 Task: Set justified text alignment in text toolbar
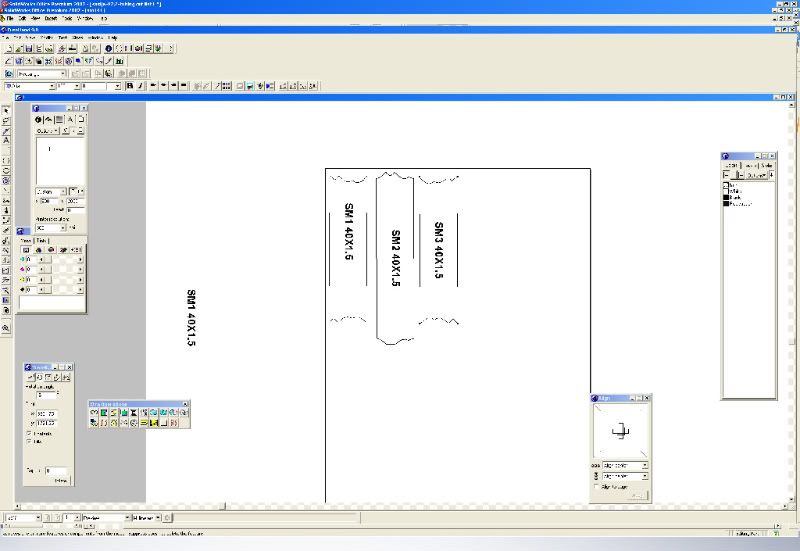click(184, 86)
